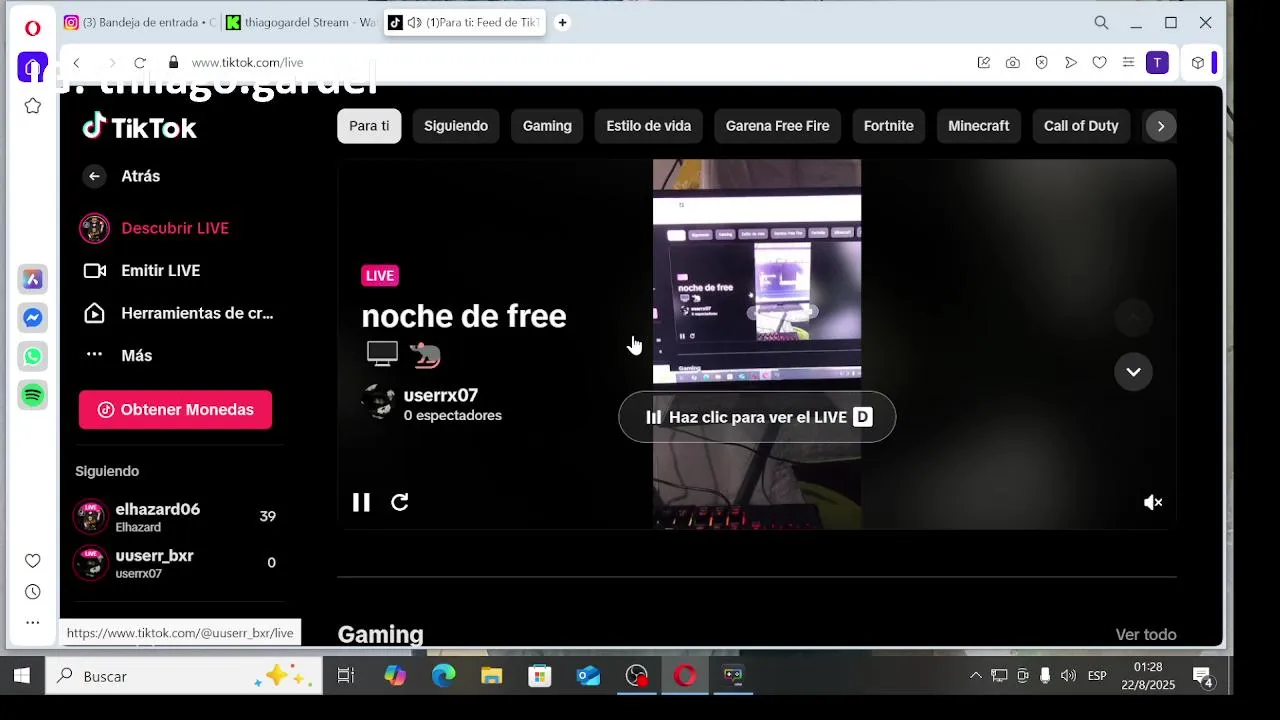Take snapshot with camera icon
The image size is (1280, 720).
(x=1013, y=62)
